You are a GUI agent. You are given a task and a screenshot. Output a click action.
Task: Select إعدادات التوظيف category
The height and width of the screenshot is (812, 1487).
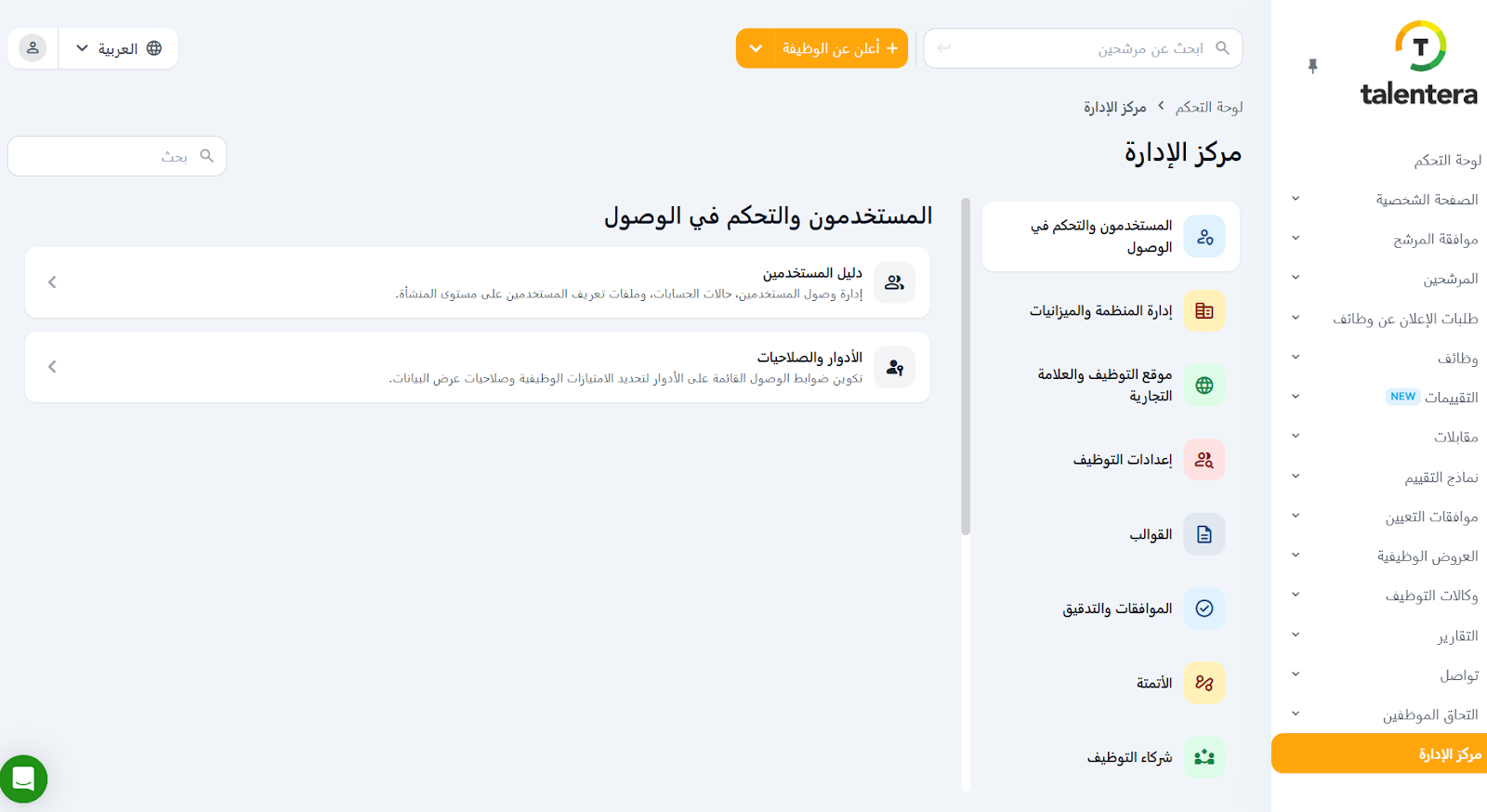pyautogui.click(x=1123, y=460)
